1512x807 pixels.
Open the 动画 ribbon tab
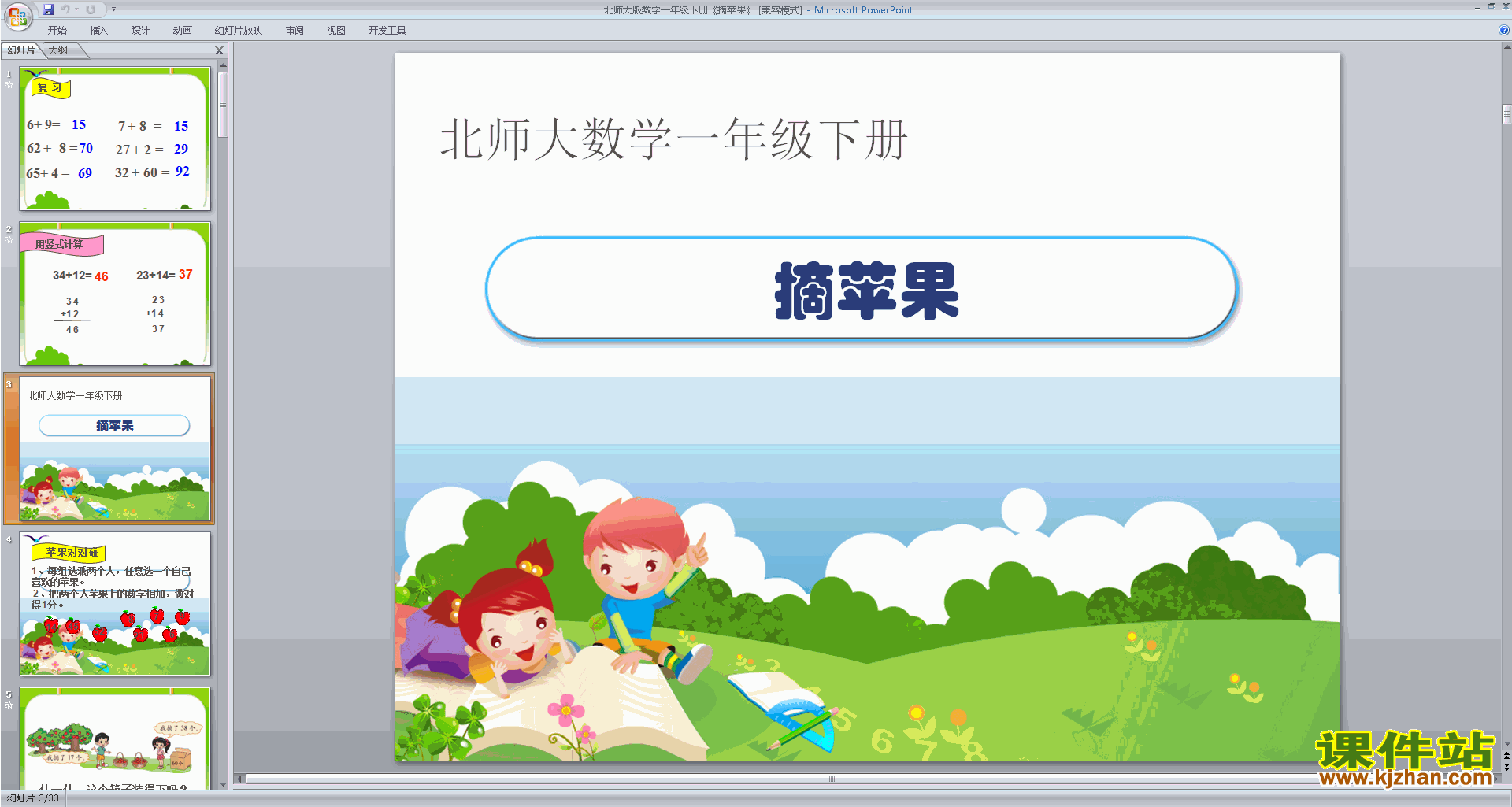pos(182,31)
